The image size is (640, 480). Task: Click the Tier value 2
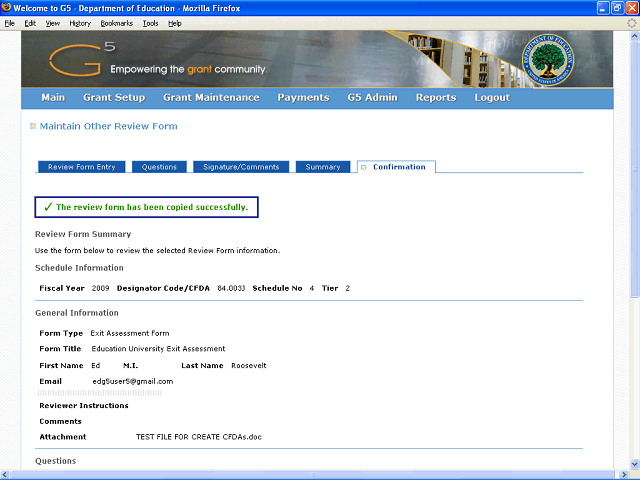347,288
